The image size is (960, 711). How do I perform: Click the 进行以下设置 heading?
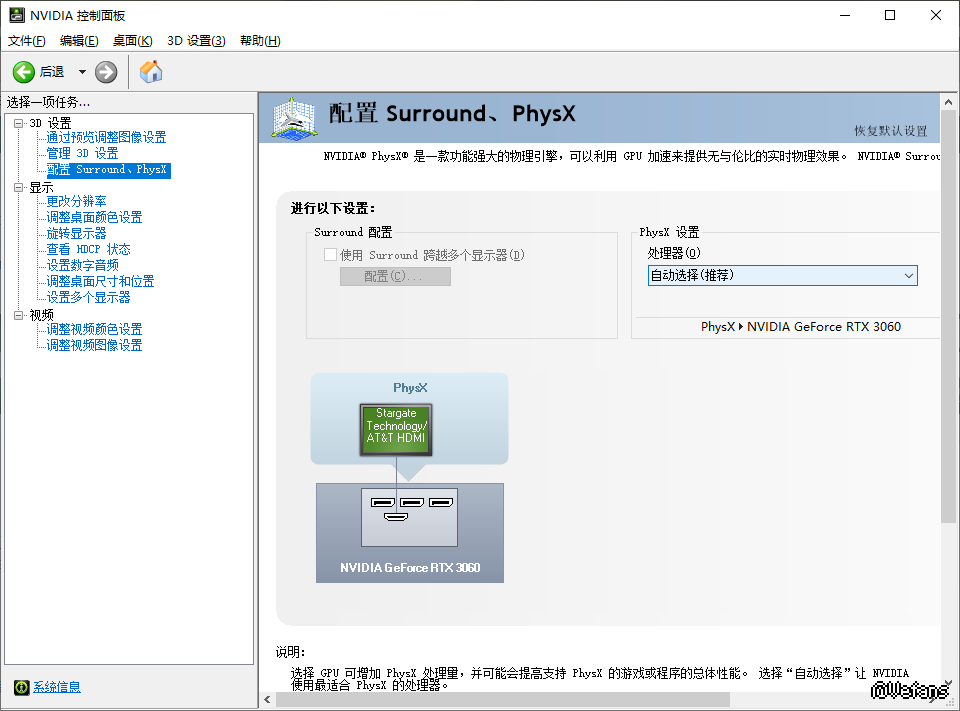332,208
